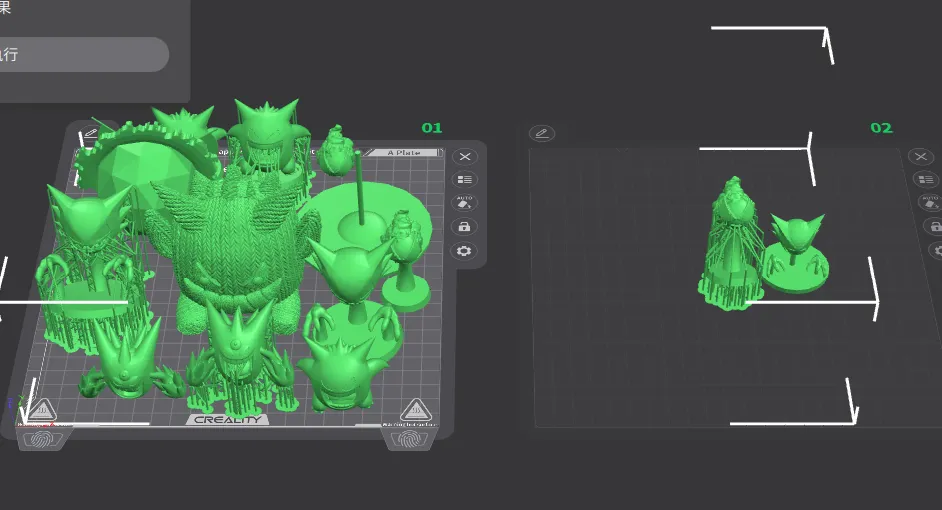This screenshot has width=942, height=510.
Task: Select plate 01 by its number label
Action: pyautogui.click(x=431, y=128)
